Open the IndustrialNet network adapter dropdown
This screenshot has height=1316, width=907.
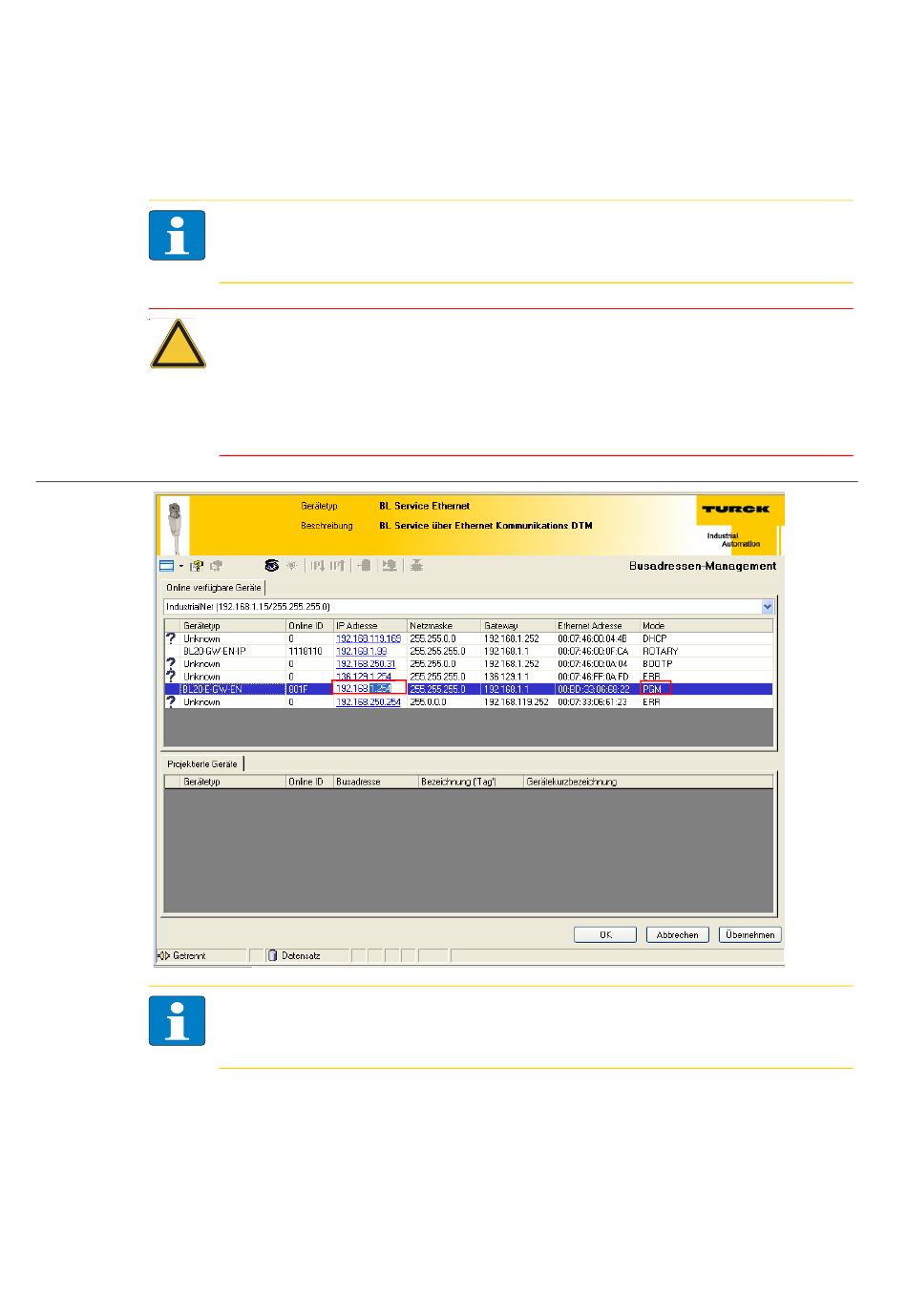click(767, 607)
